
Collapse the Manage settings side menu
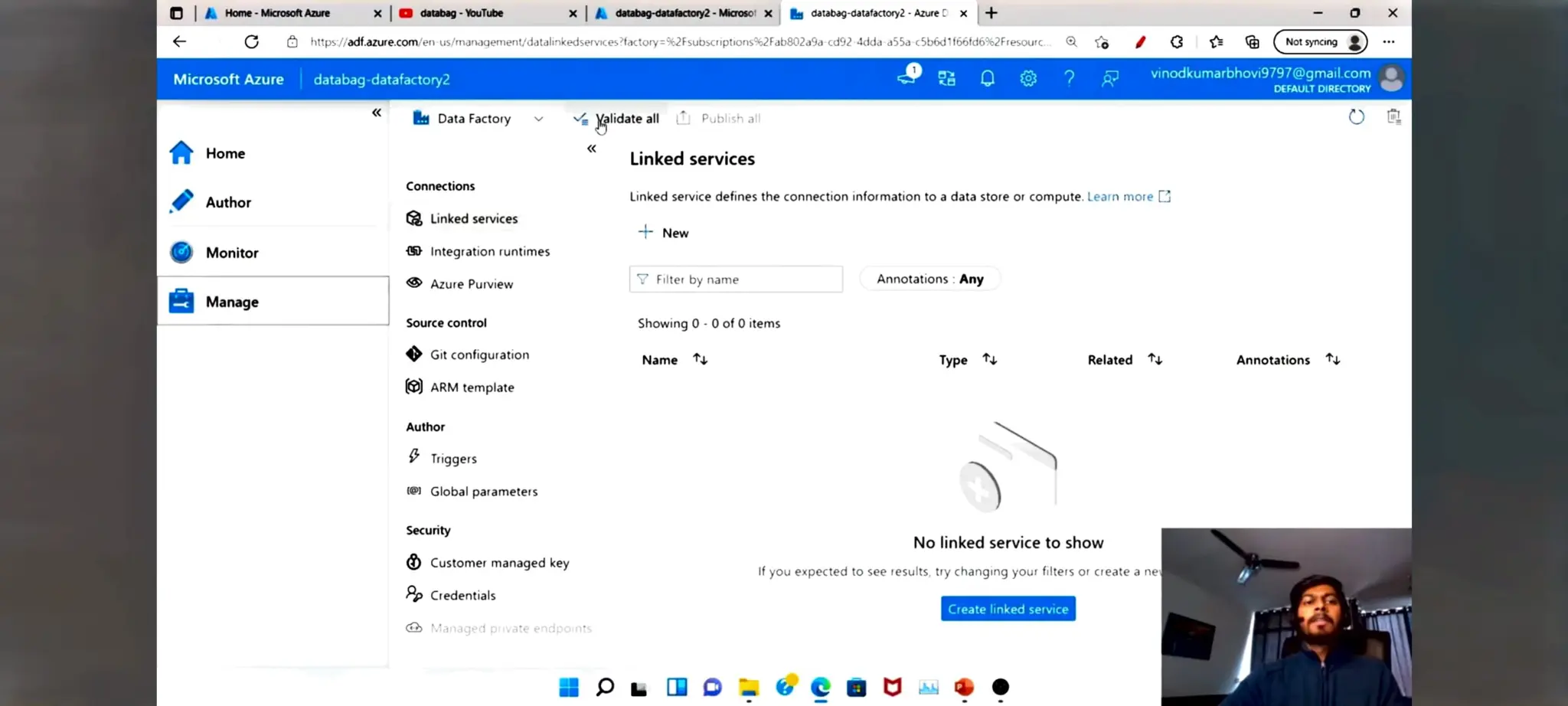tap(591, 149)
